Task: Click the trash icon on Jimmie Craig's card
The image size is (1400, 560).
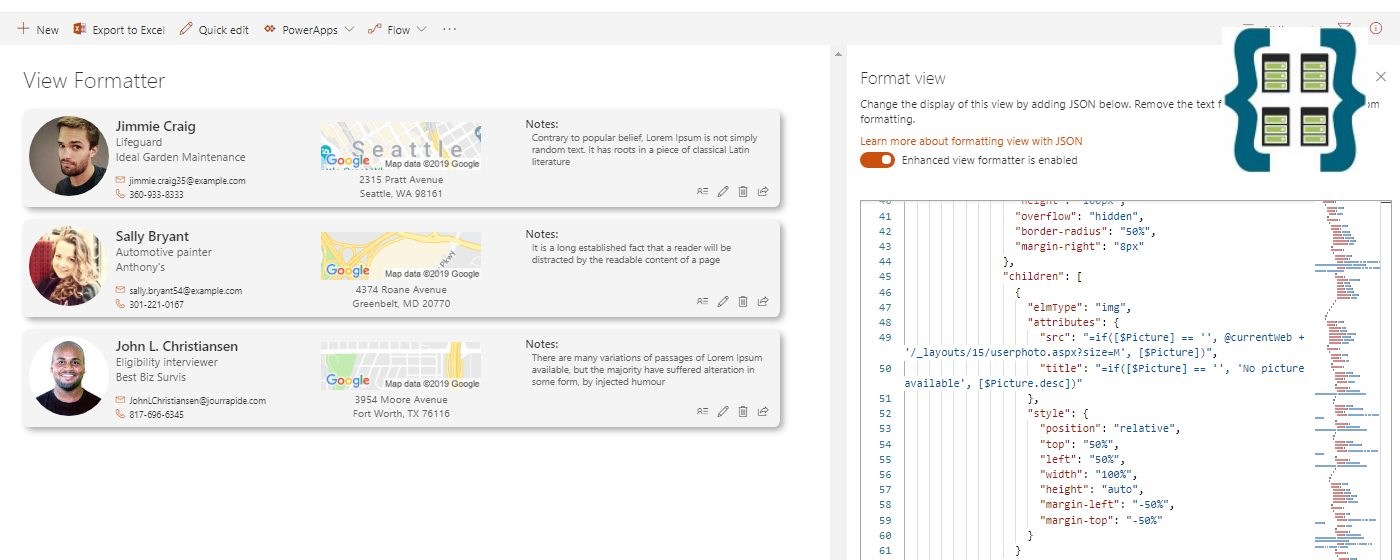Action: pyautogui.click(x=743, y=191)
